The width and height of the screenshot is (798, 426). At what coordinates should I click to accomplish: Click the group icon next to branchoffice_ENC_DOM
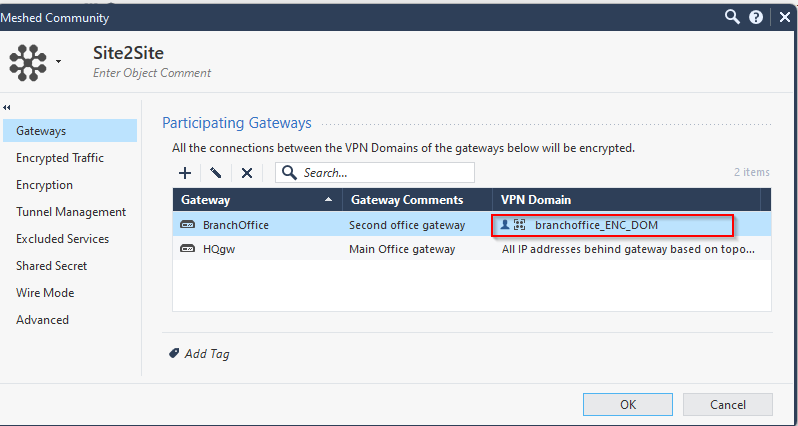coord(520,224)
